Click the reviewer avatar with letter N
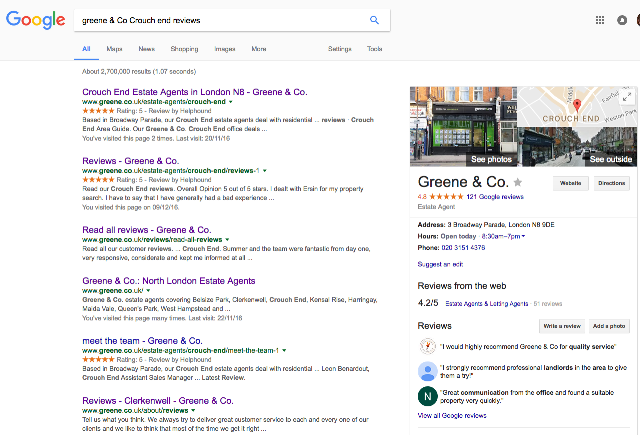Viewport: 640px width, 435px height. coord(427,396)
